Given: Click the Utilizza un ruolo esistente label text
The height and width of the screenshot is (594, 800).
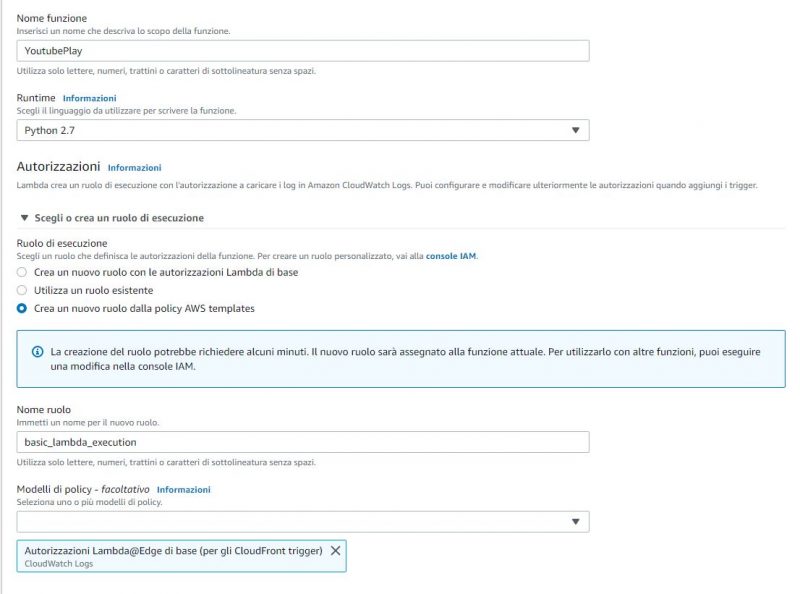Looking at the screenshot, I should pos(93,290).
